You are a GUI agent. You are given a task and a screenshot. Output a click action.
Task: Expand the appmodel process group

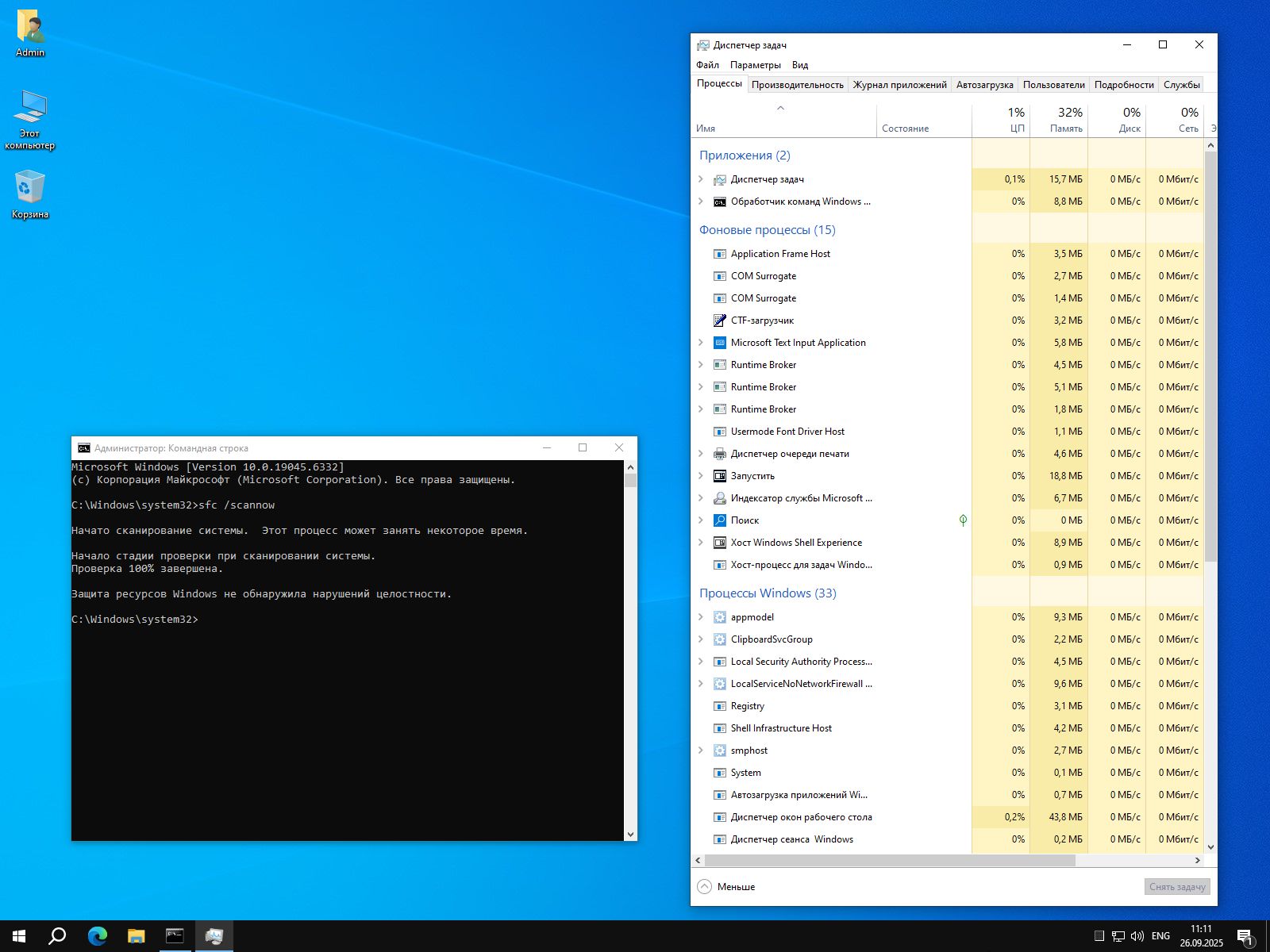[x=701, y=617]
